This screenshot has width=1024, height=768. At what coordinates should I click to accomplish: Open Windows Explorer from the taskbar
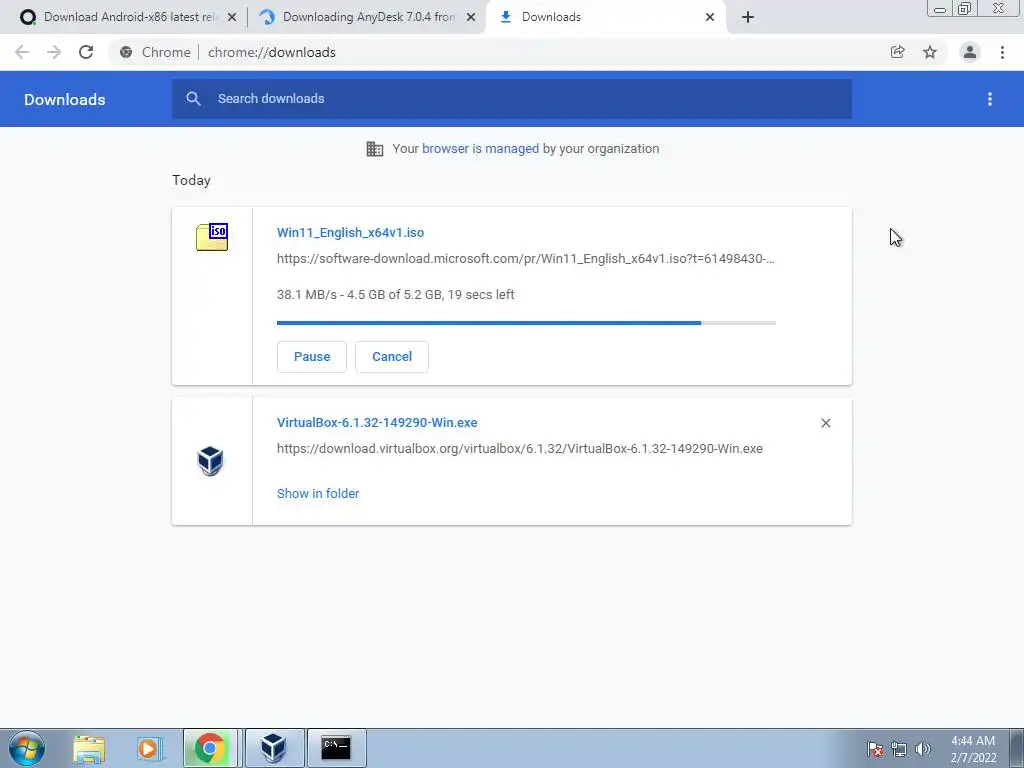pyautogui.click(x=89, y=748)
